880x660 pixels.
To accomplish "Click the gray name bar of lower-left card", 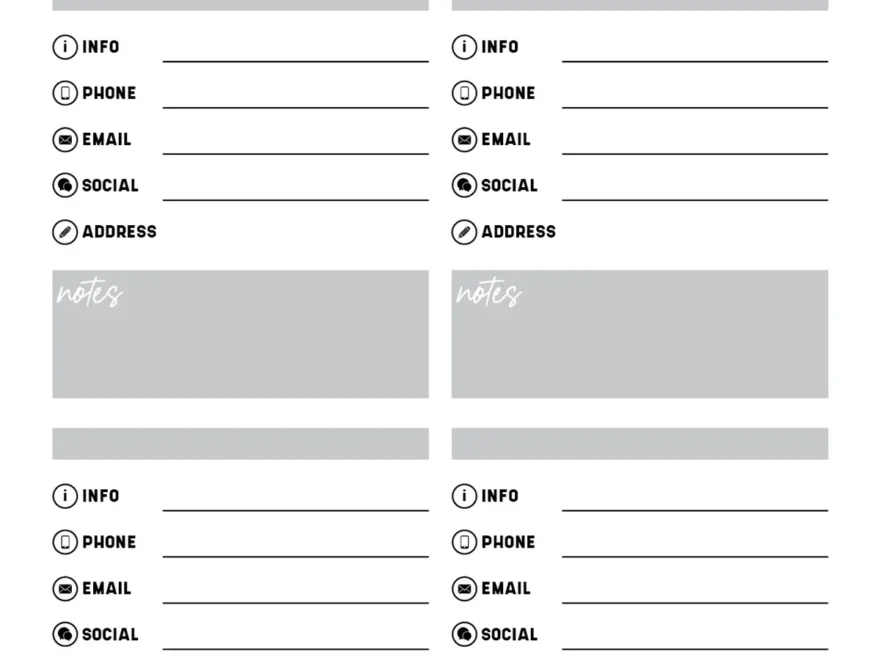I will click(240, 444).
